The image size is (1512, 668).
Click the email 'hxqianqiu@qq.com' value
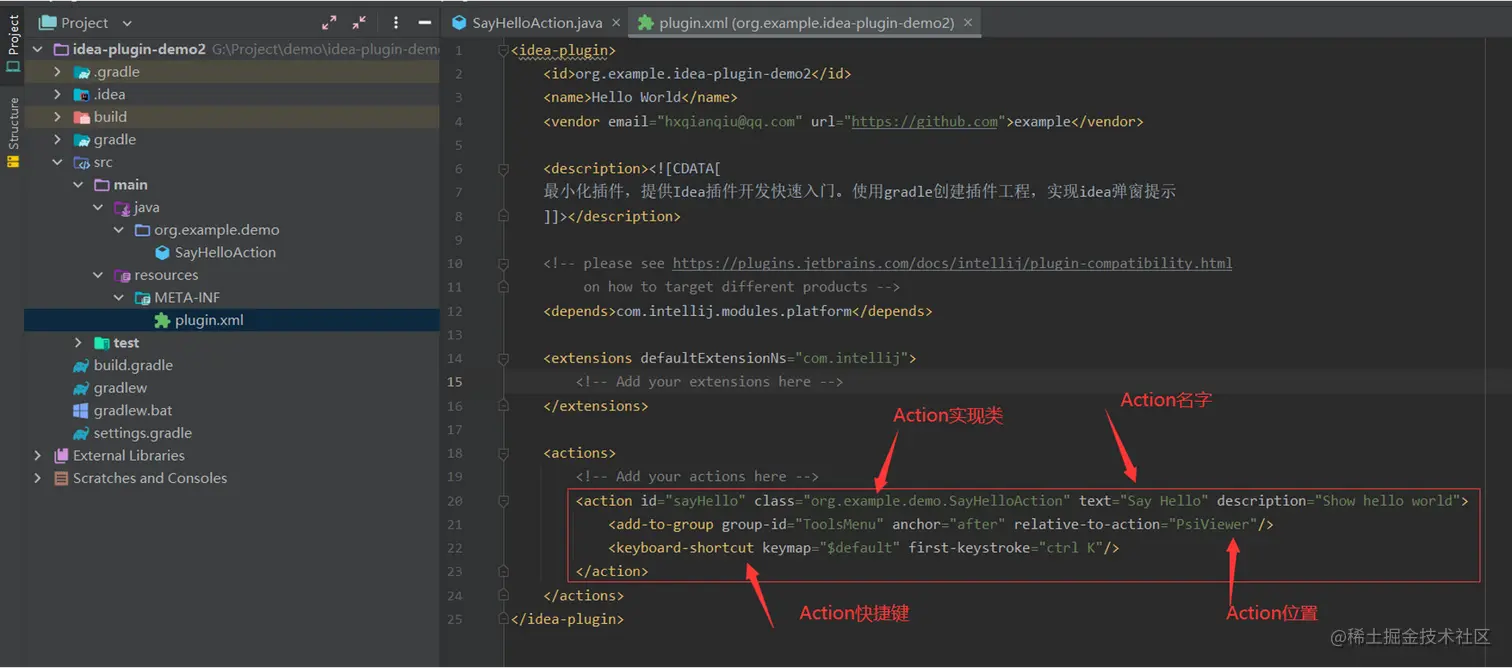click(729, 122)
